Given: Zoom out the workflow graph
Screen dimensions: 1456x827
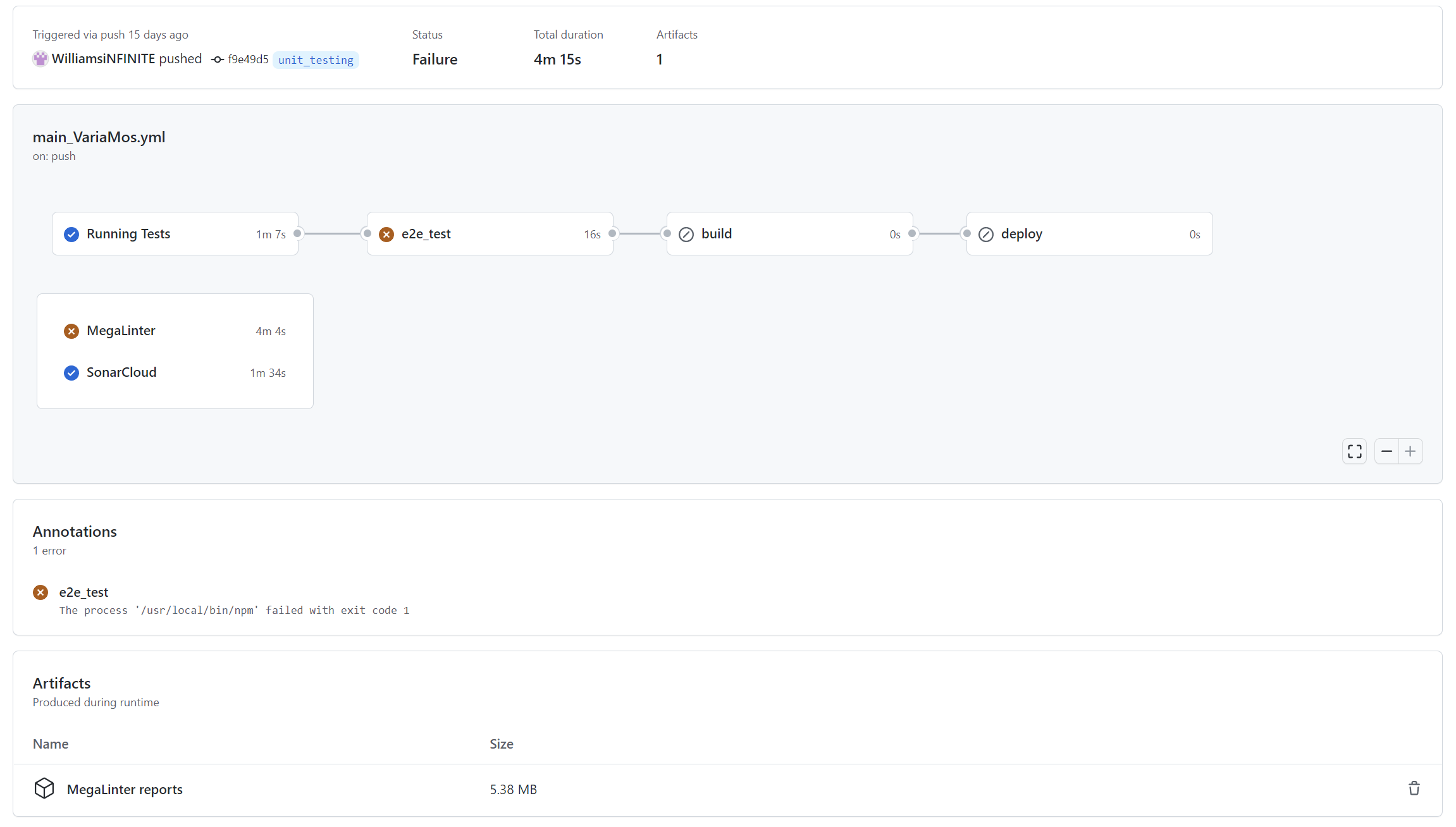Looking at the screenshot, I should click(x=1386, y=451).
